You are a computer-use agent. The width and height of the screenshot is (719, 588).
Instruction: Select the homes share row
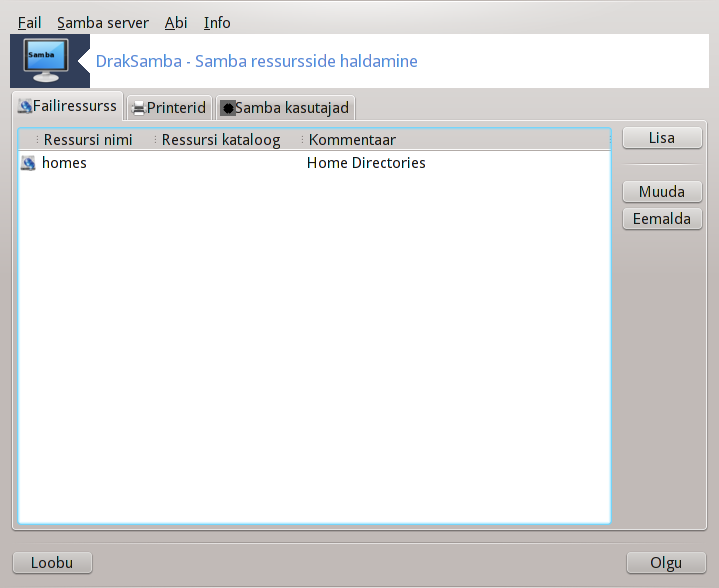[x=315, y=163]
